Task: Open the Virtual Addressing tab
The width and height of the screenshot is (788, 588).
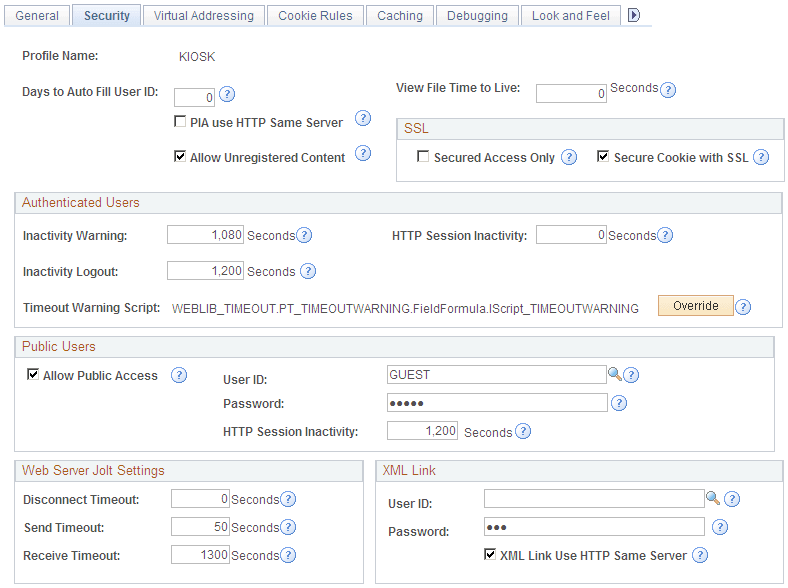Action: point(204,16)
